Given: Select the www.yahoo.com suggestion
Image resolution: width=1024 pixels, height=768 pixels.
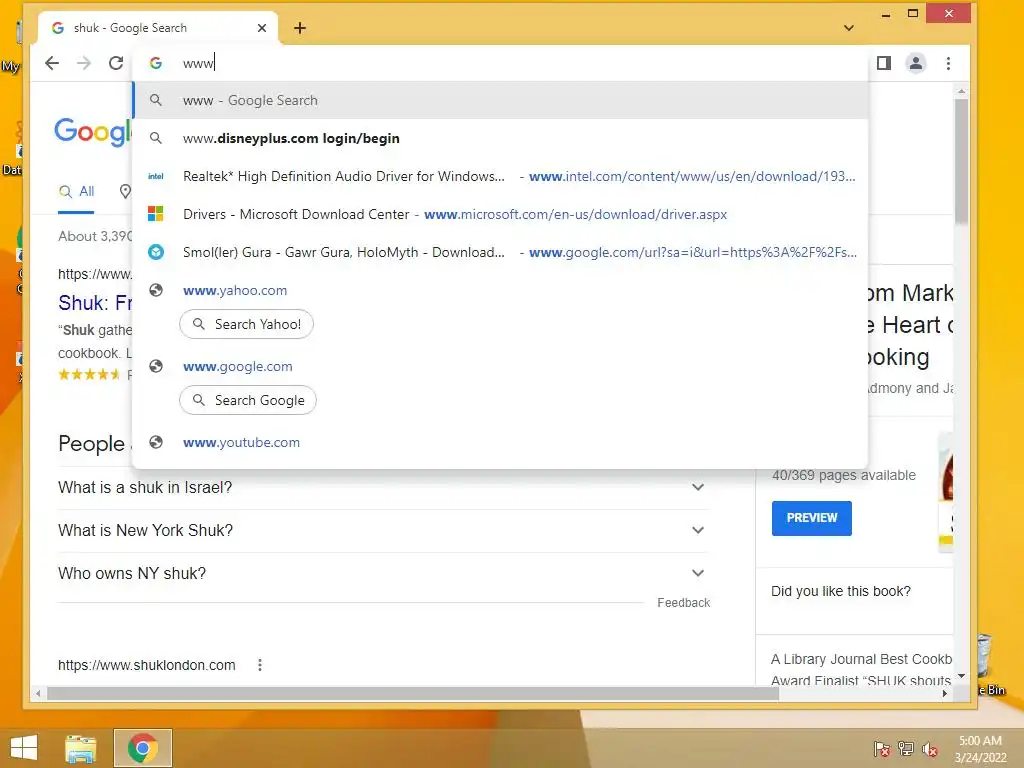Looking at the screenshot, I should (500, 290).
